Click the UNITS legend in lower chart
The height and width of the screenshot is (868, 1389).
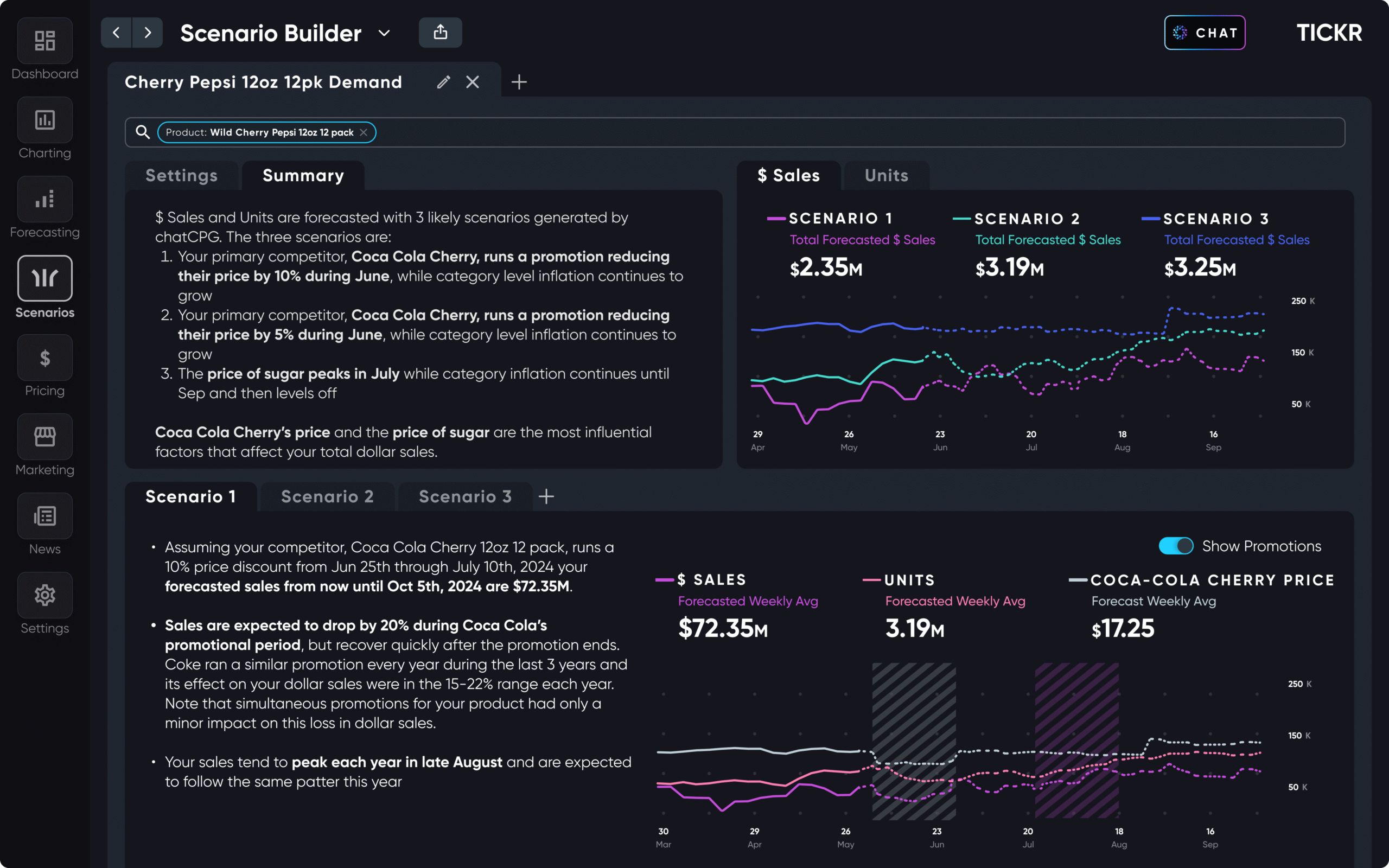point(899,580)
